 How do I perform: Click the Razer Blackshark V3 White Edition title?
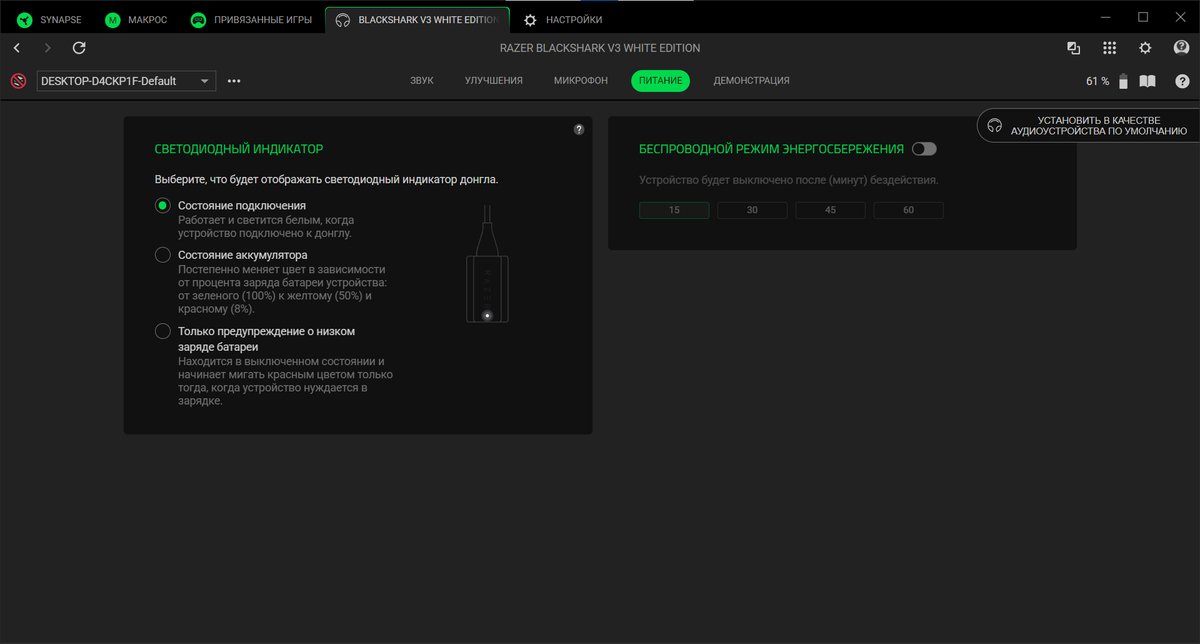(600, 48)
